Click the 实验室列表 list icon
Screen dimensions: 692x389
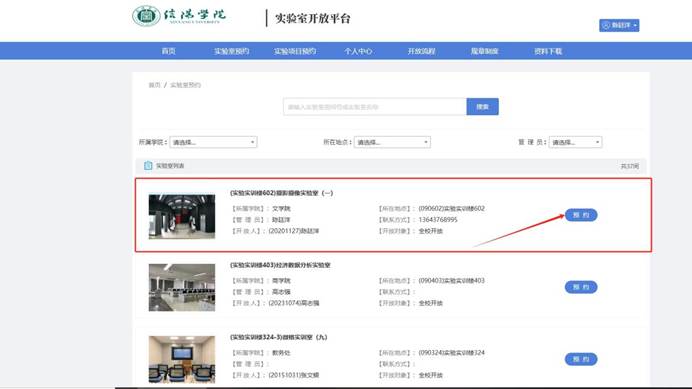coord(148,166)
